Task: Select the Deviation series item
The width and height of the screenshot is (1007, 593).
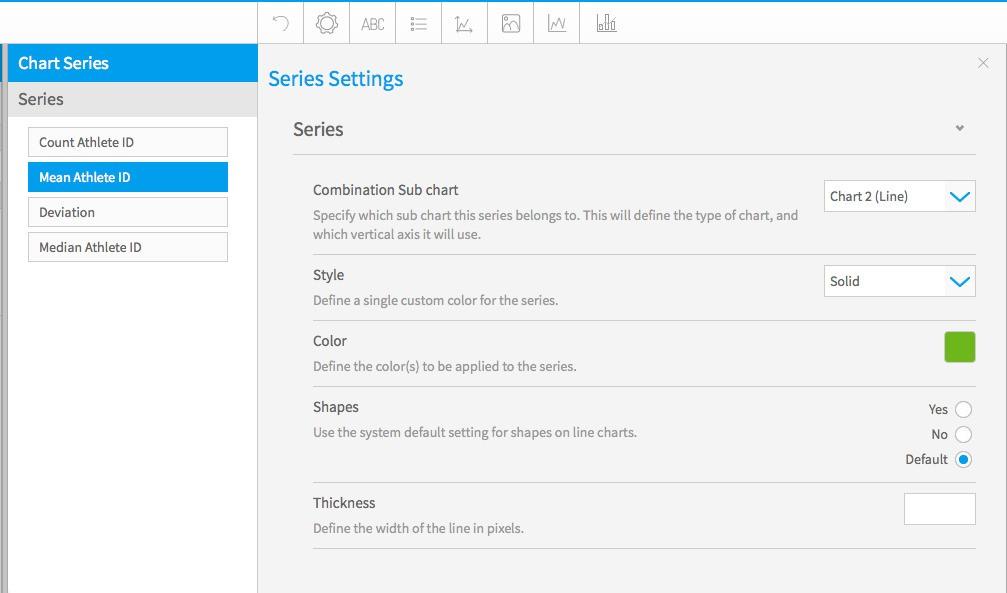Action: click(128, 212)
